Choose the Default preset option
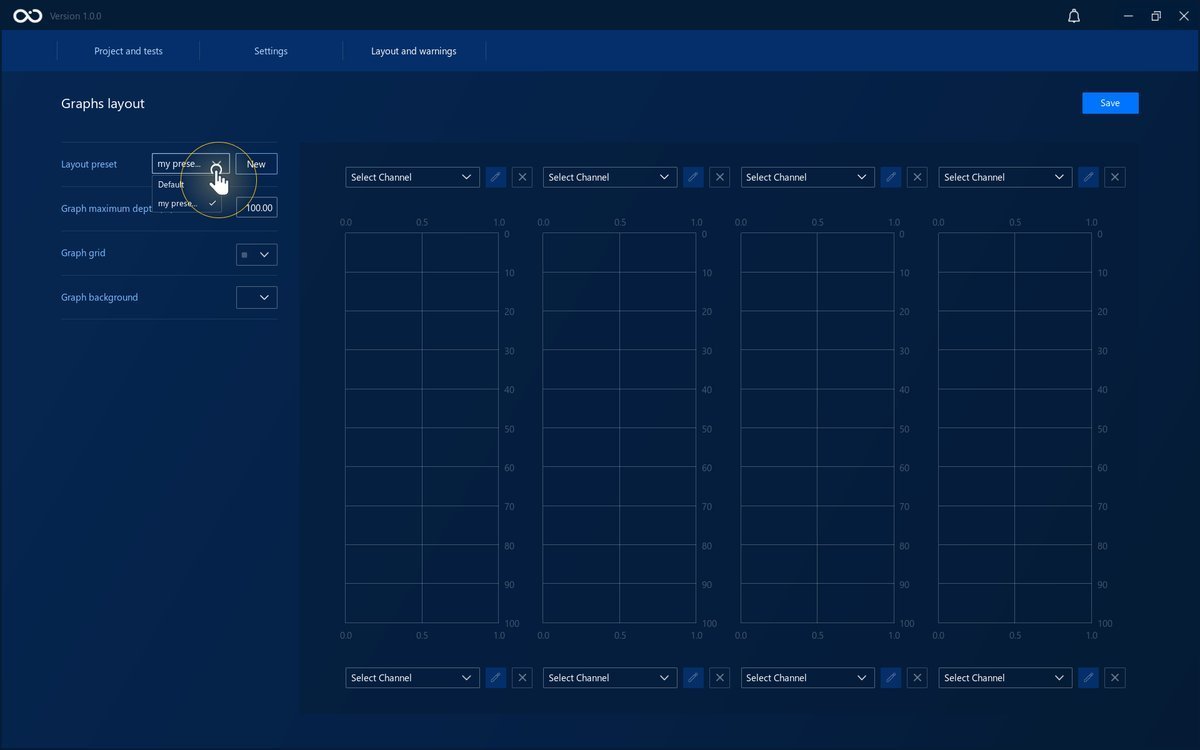The height and width of the screenshot is (750, 1200). (x=187, y=184)
